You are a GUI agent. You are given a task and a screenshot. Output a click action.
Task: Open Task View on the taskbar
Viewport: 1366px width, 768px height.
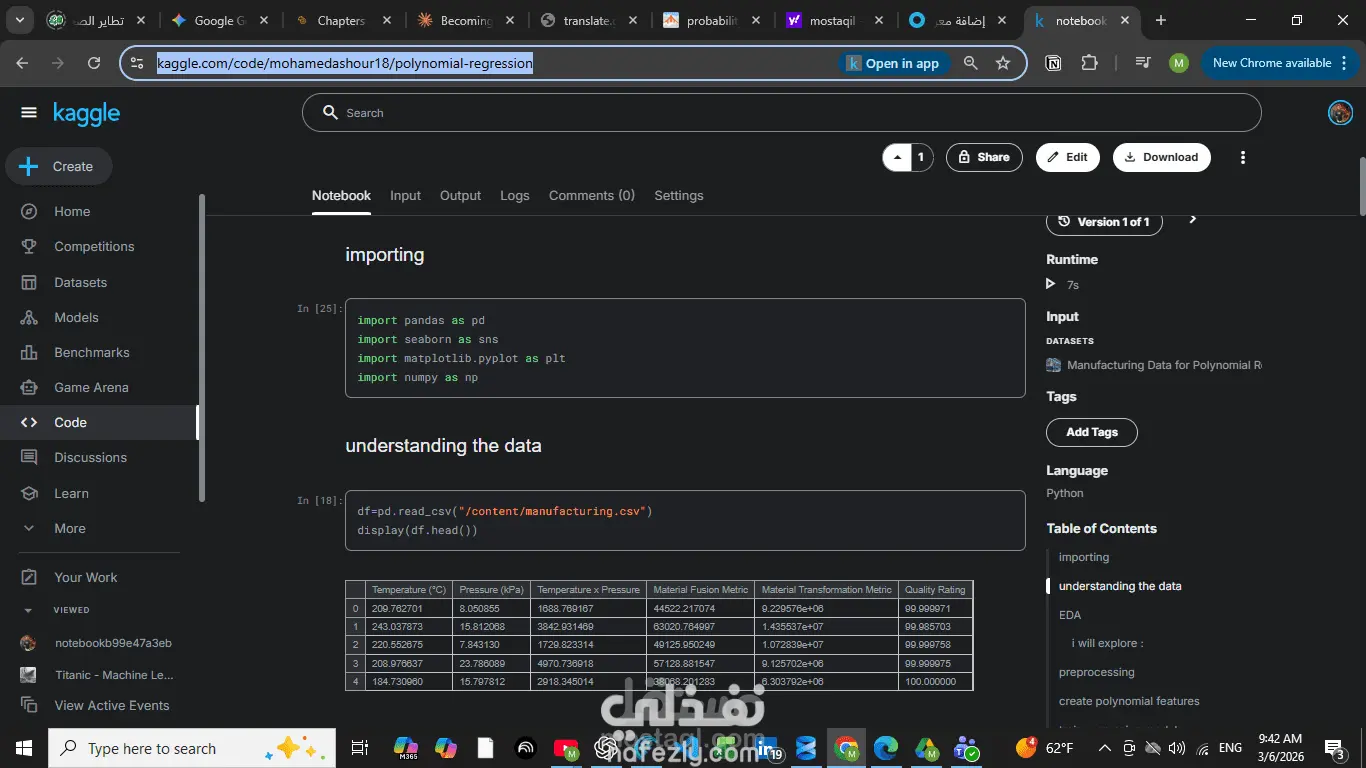360,748
